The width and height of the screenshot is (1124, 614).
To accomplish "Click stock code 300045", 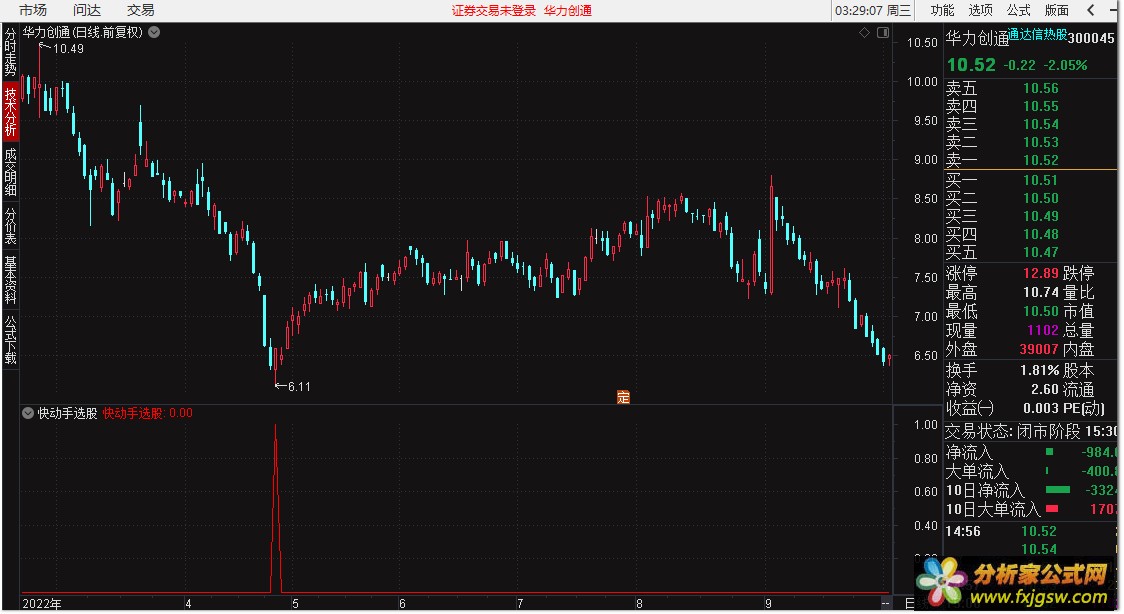I will 1091,38.
